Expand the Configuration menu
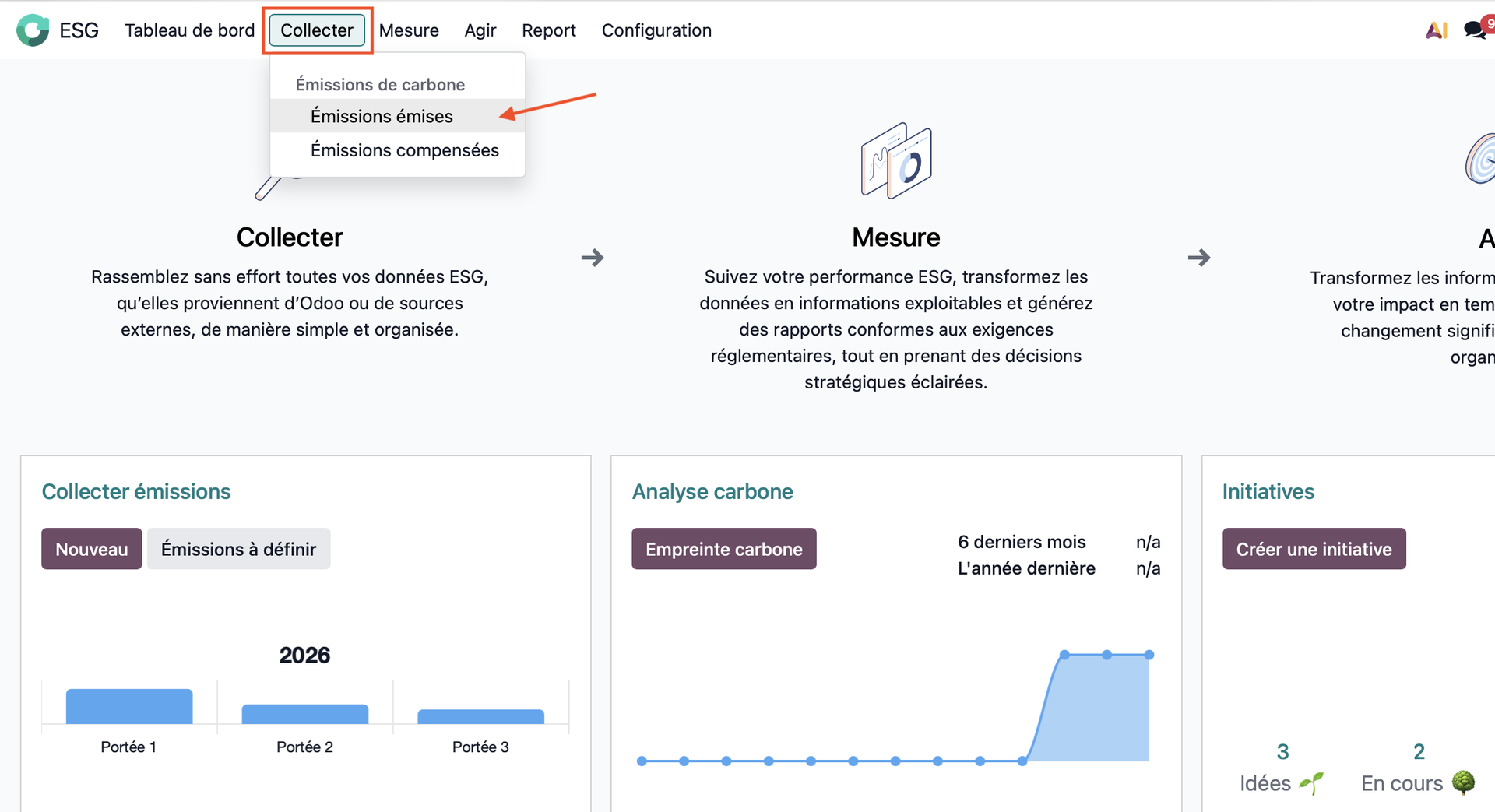Screen dimensions: 1495x812 [656, 30]
